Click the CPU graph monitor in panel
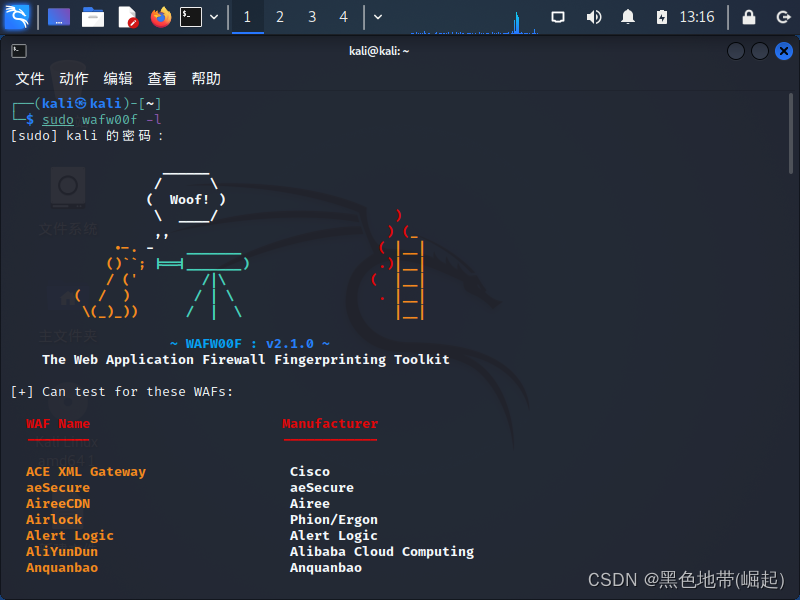This screenshot has width=800, height=600. [474, 20]
